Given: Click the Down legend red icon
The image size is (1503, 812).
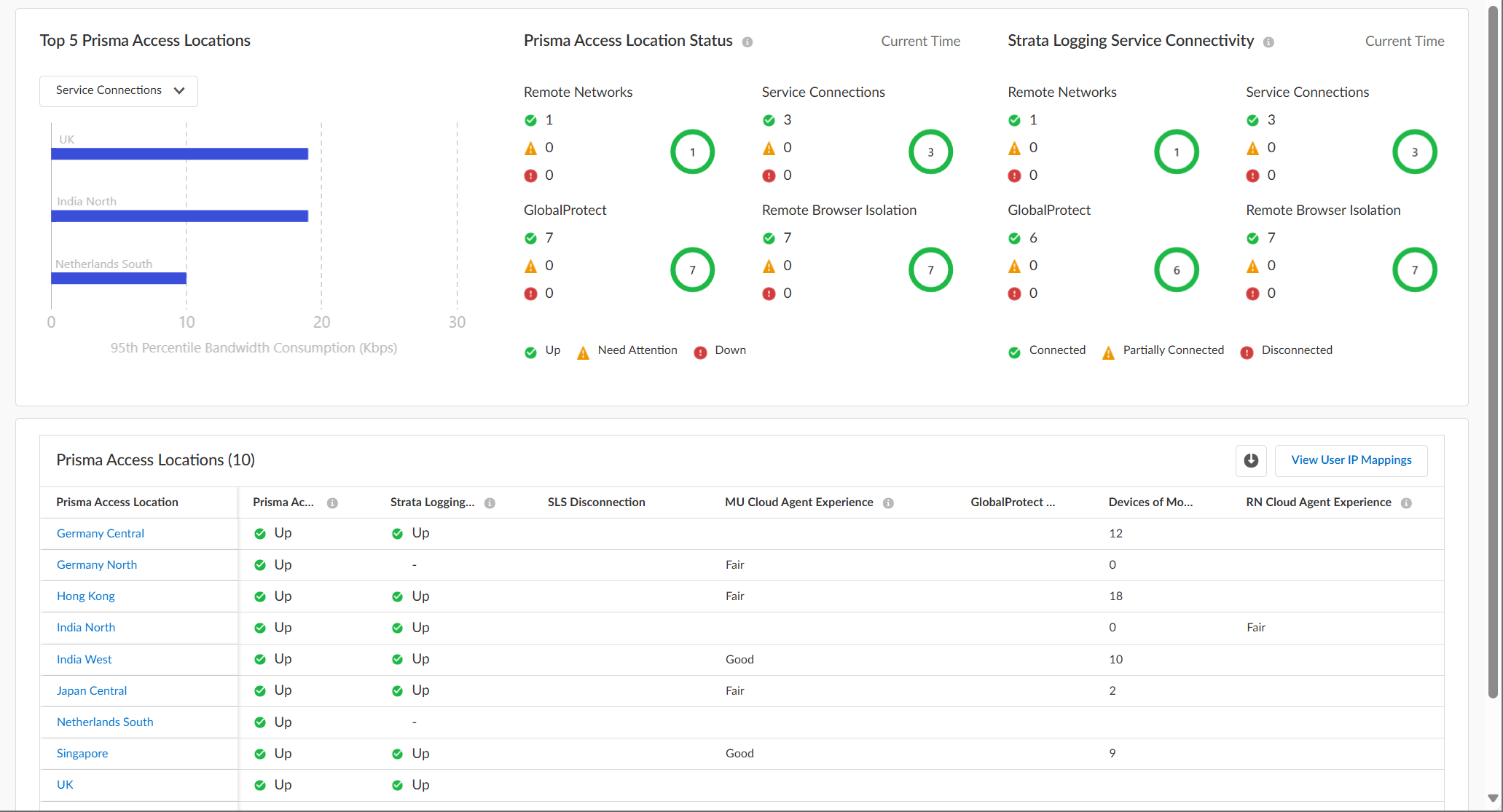Looking at the screenshot, I should point(700,352).
